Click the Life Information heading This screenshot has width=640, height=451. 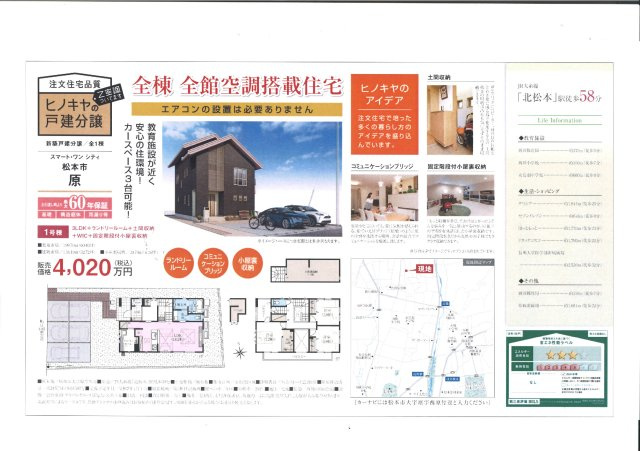(x=559, y=120)
